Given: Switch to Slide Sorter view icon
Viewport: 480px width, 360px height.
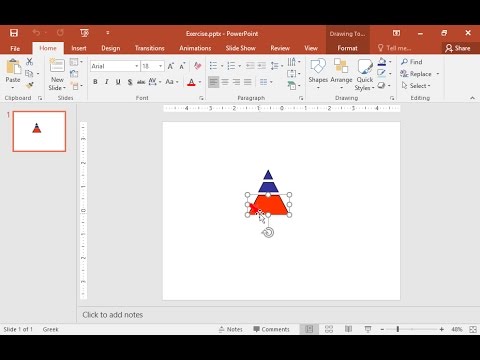Looking at the screenshot, I should 329,329.
